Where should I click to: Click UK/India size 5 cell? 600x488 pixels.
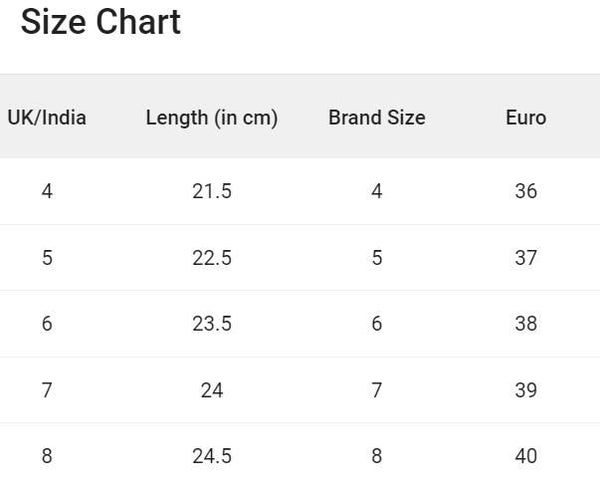[x=47, y=258]
